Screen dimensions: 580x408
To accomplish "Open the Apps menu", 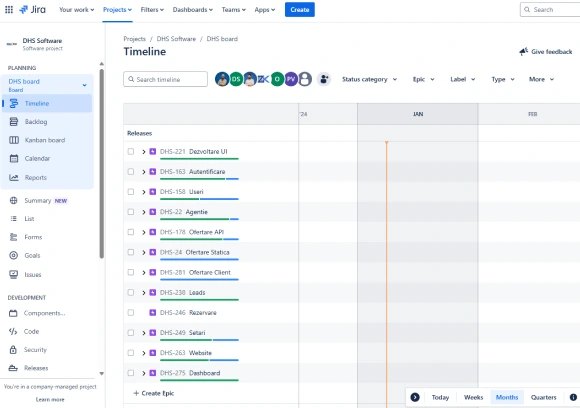I will tap(264, 10).
